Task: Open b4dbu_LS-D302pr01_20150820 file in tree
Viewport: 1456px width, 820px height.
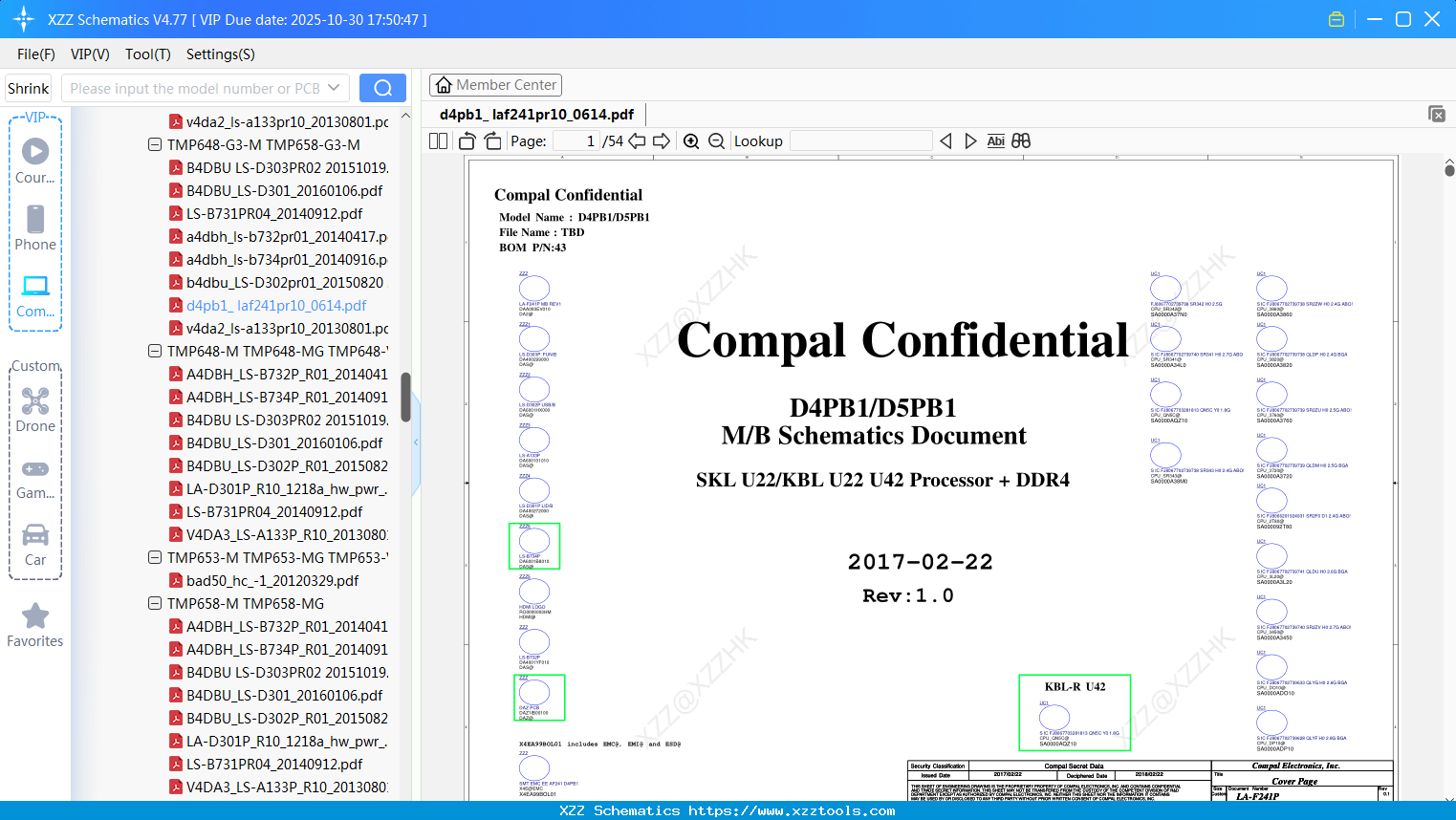Action: (276, 282)
